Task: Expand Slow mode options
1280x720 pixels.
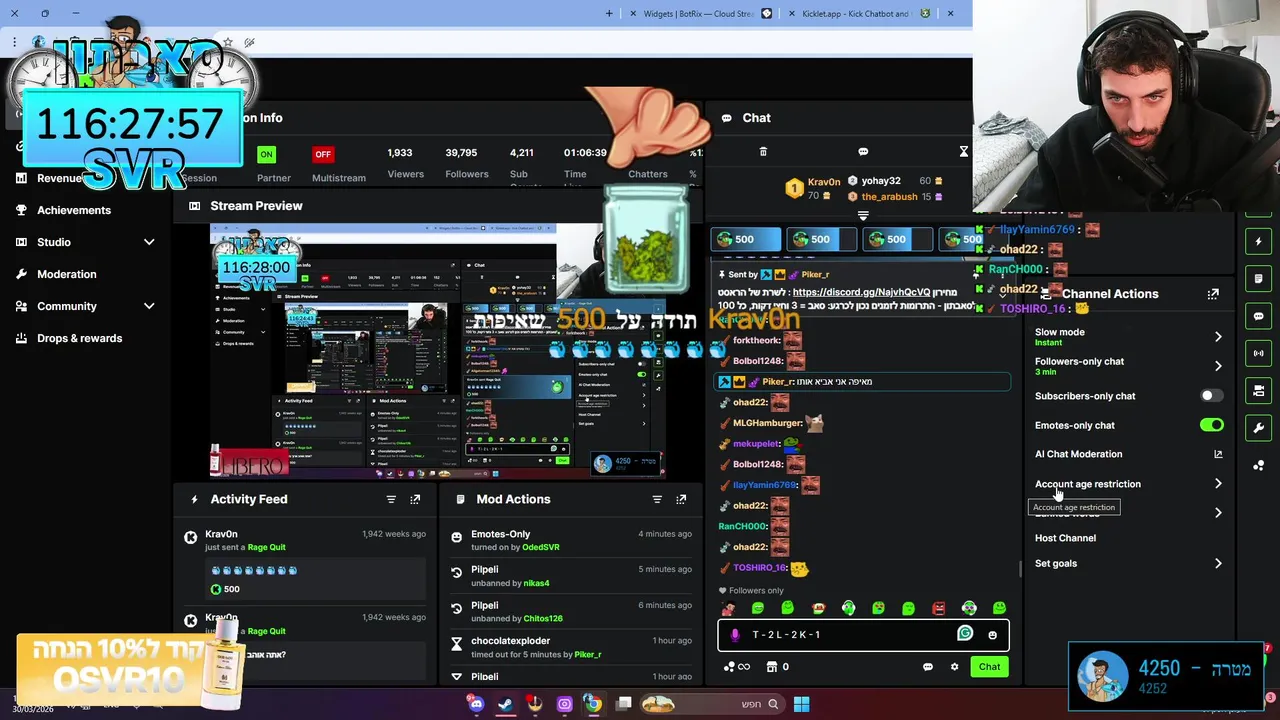Action: [x=1218, y=337]
